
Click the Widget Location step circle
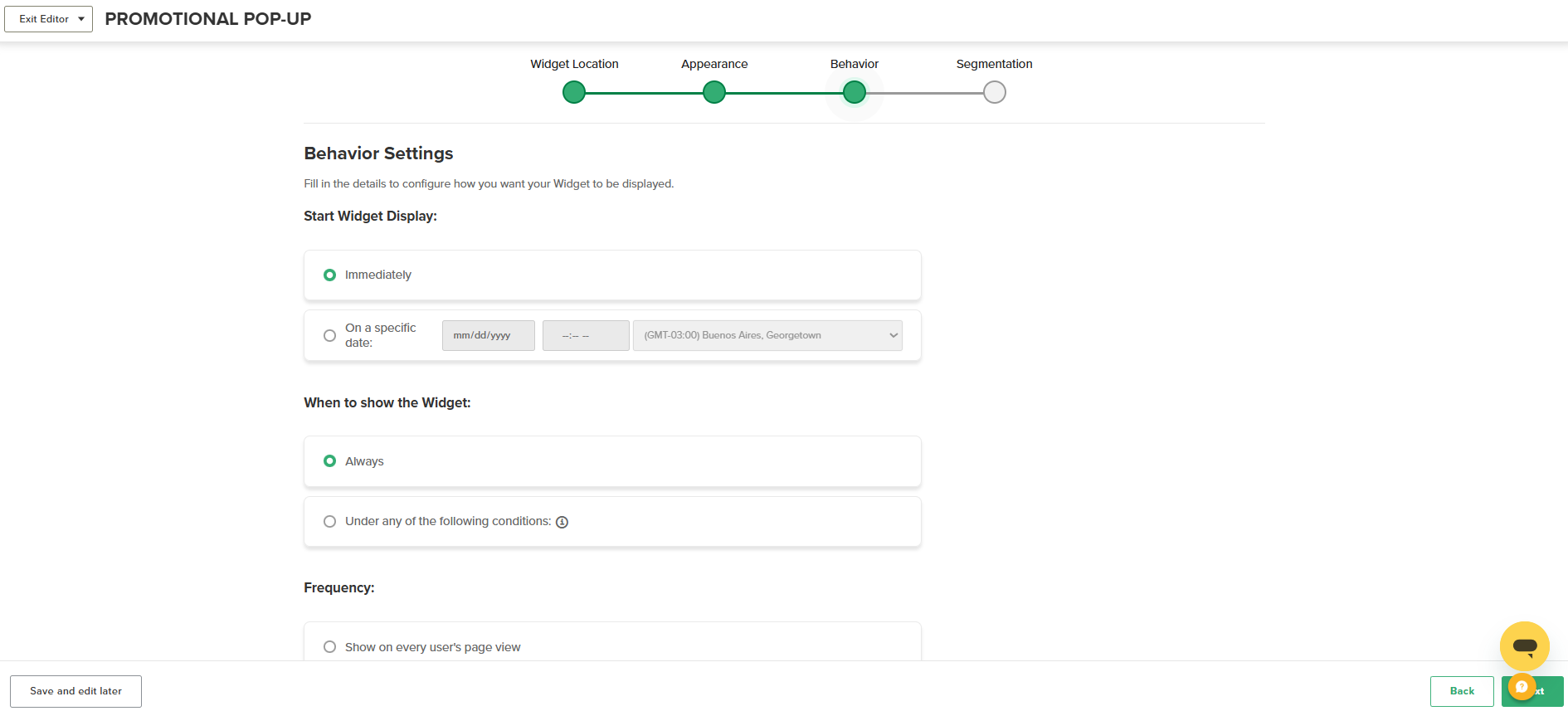click(573, 92)
